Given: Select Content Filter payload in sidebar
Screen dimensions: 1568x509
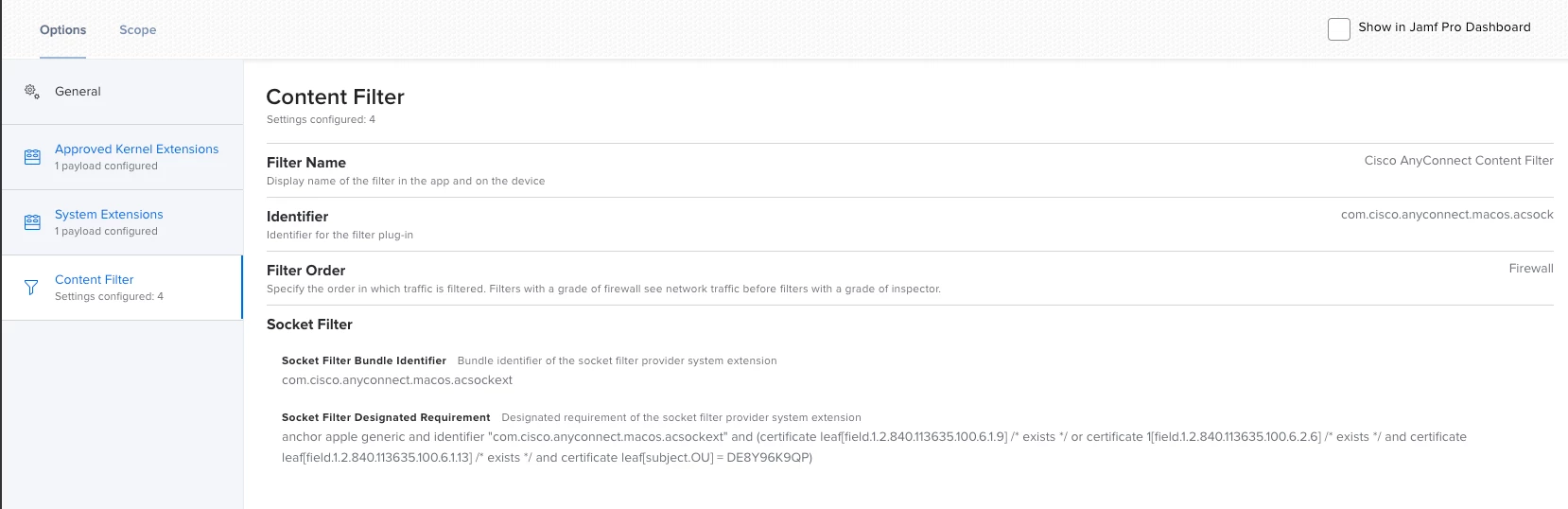Looking at the screenshot, I should [122, 288].
